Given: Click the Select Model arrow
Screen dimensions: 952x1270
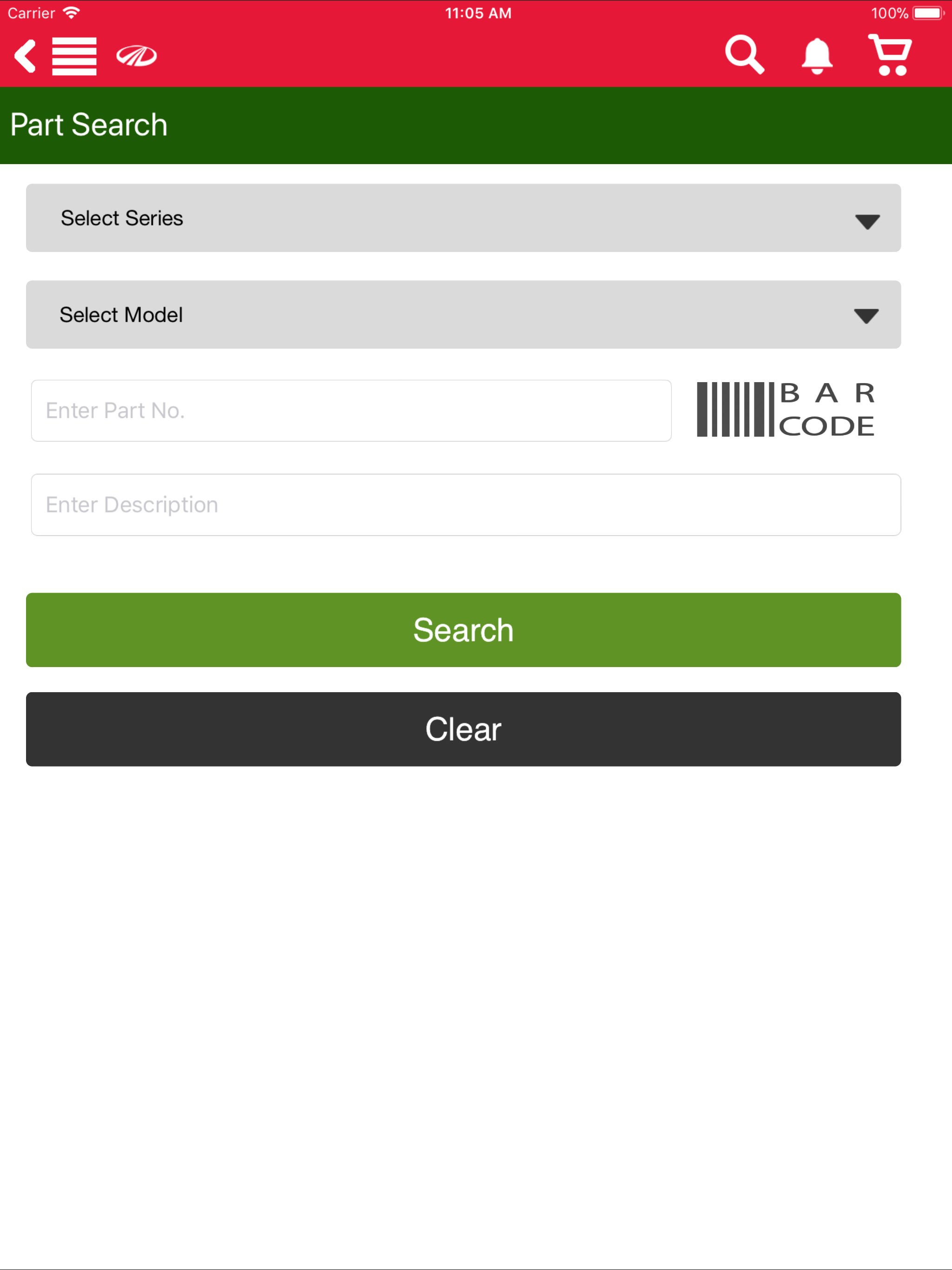Looking at the screenshot, I should pos(866,316).
